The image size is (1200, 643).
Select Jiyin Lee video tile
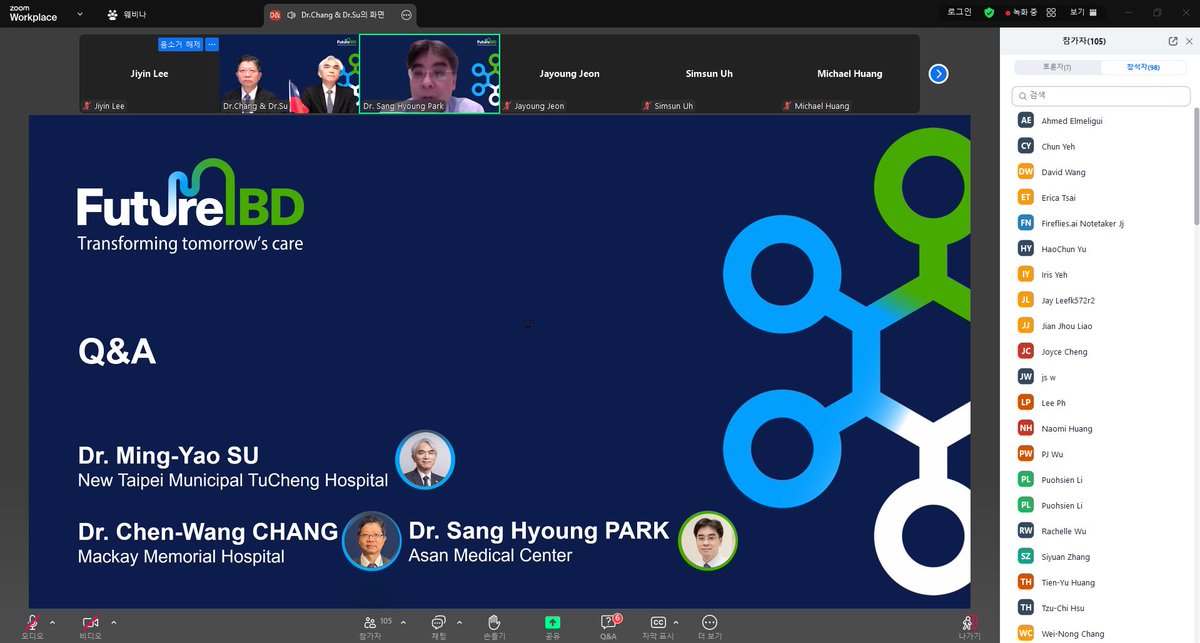pyautogui.click(x=149, y=74)
